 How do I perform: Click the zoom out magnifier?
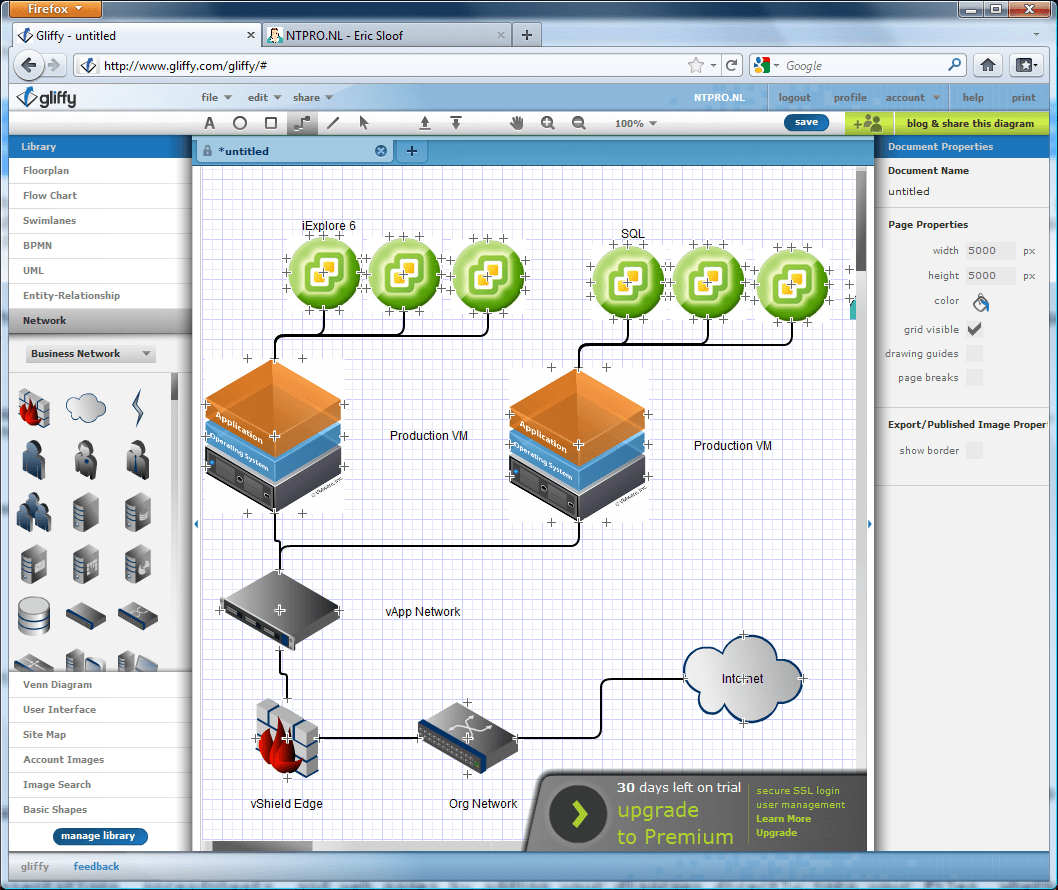click(x=578, y=123)
